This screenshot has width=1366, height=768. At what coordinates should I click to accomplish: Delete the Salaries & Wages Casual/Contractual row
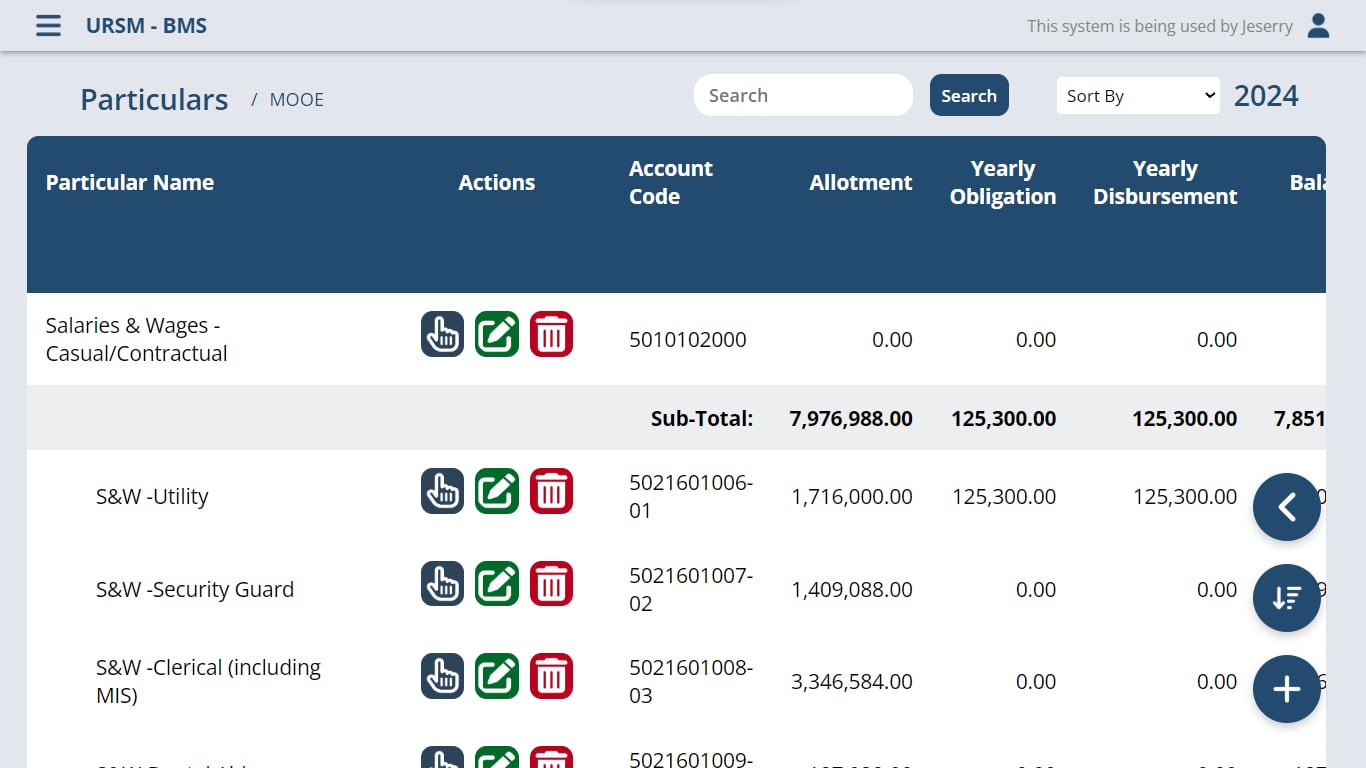tap(551, 334)
